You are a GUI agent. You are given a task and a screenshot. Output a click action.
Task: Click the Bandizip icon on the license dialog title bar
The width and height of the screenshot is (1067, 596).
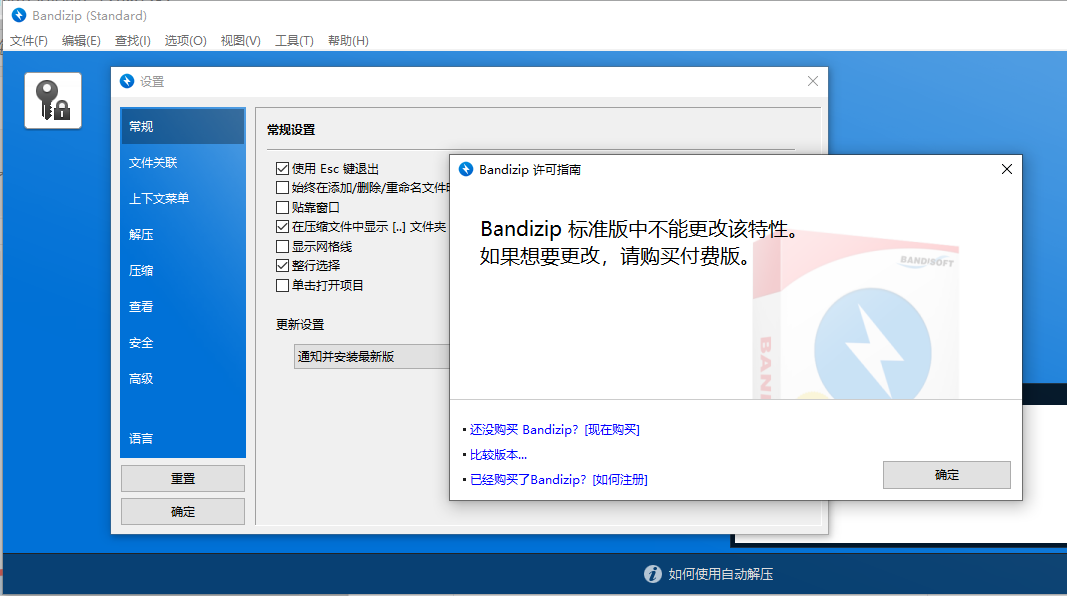464,169
